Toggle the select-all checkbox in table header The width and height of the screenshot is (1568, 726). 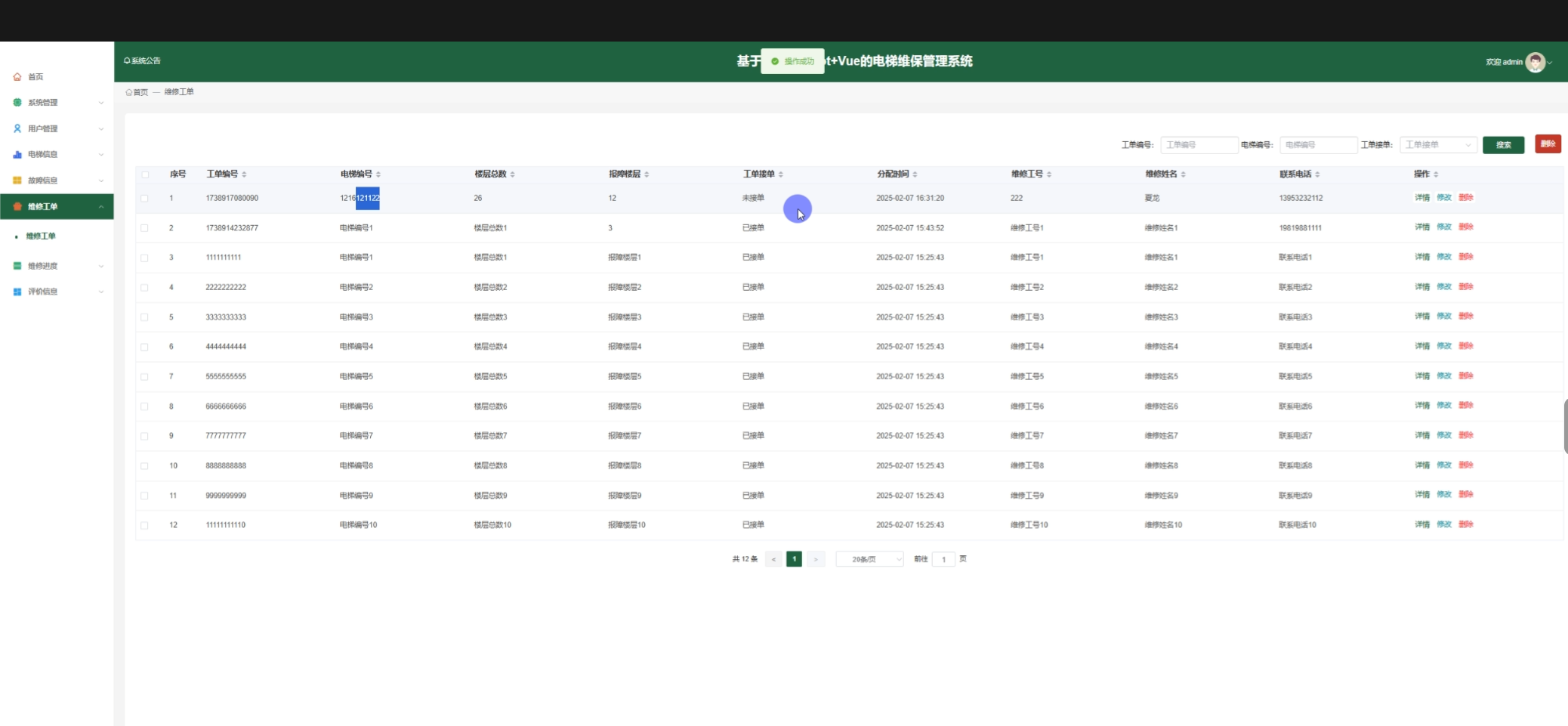click(145, 175)
